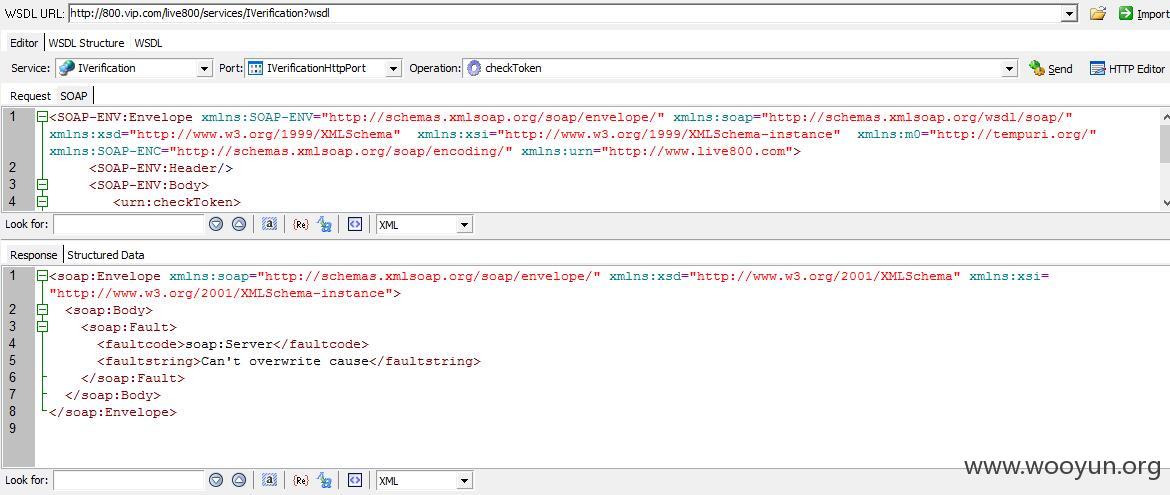This screenshot has width=1170, height=495.
Task: Open the request XML language dropdown
Action: [x=464, y=224]
